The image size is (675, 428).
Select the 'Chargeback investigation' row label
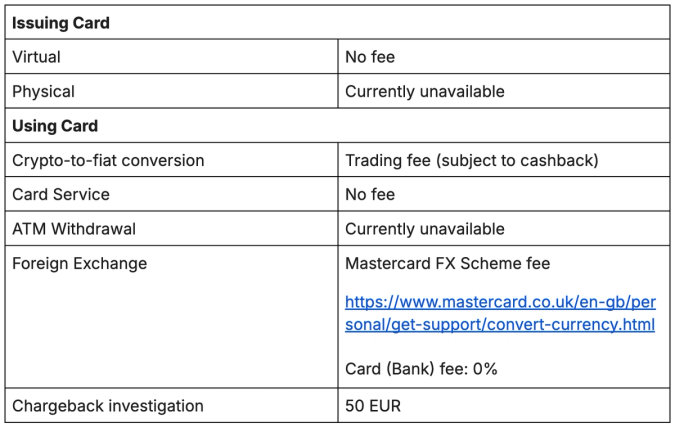tap(108, 406)
